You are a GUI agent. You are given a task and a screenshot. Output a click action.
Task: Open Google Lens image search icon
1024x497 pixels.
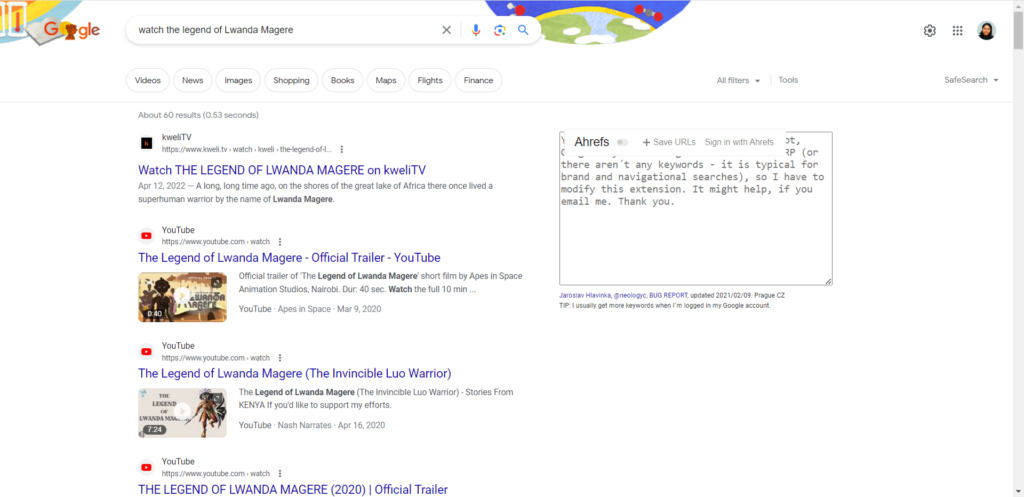pos(500,30)
